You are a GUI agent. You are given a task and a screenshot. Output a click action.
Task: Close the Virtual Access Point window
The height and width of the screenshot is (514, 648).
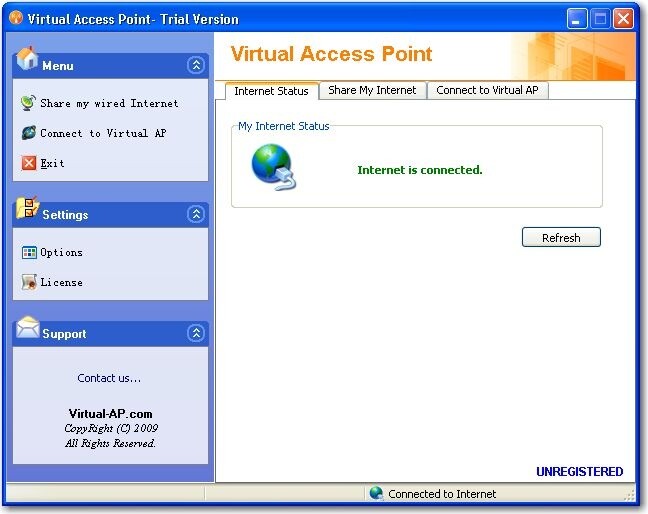623,19
